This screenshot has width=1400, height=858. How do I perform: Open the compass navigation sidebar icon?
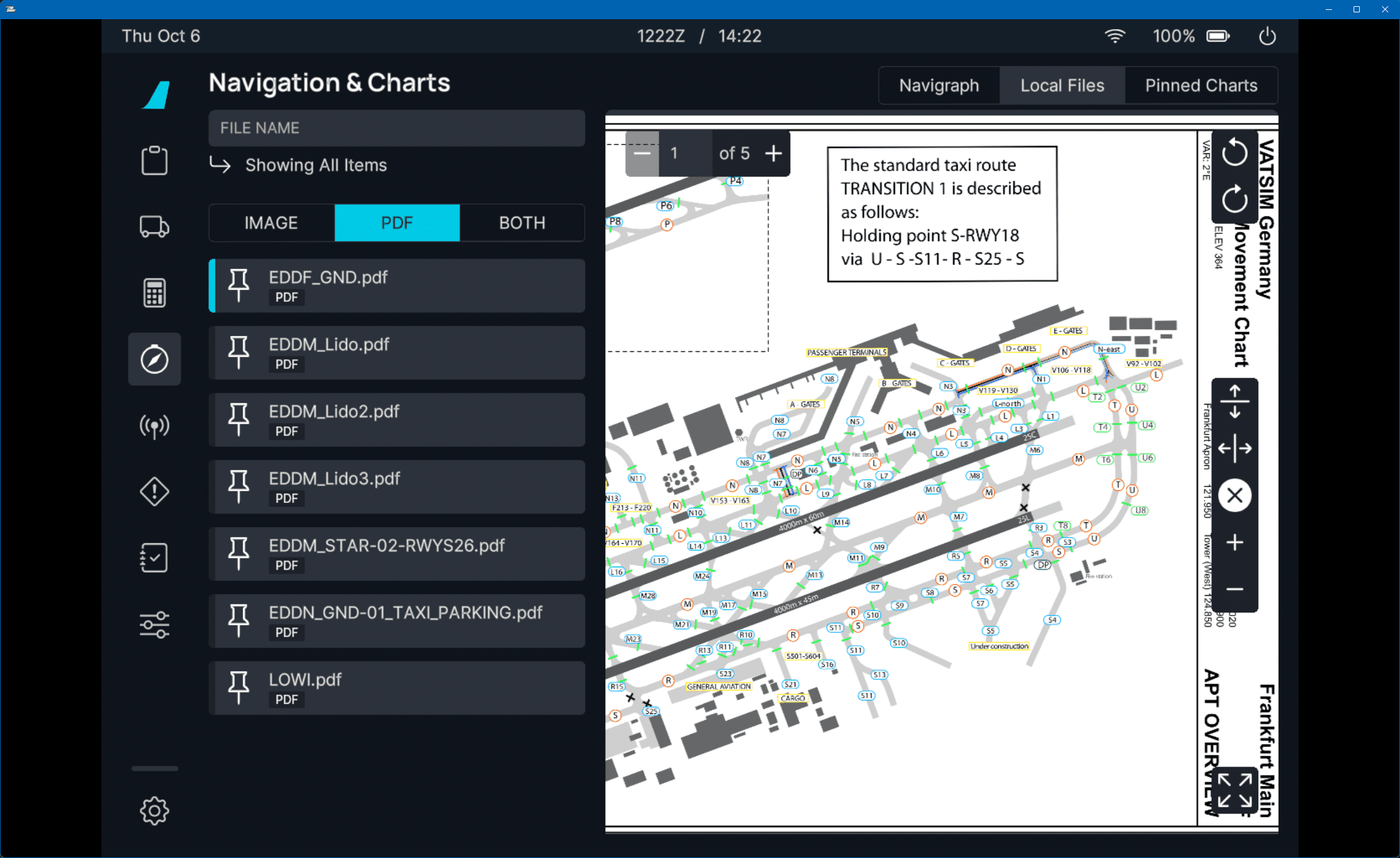click(x=154, y=359)
